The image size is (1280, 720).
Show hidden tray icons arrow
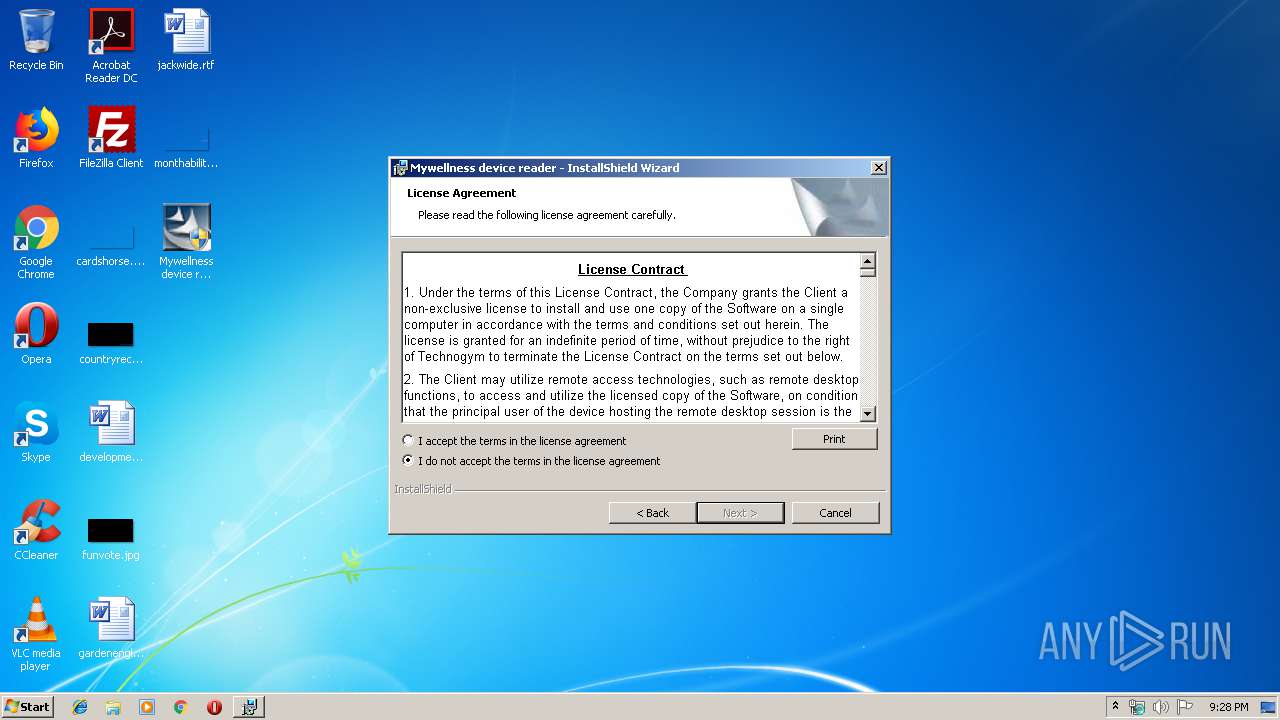(x=1115, y=707)
